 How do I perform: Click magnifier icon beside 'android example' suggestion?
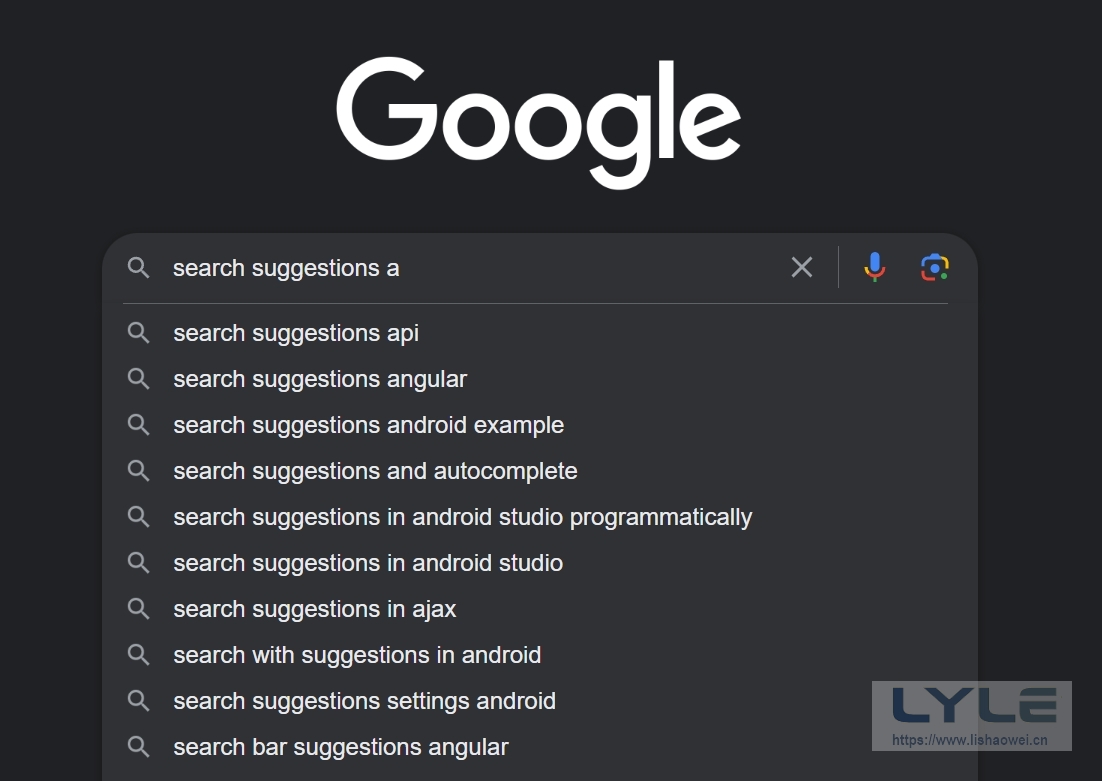pos(138,425)
